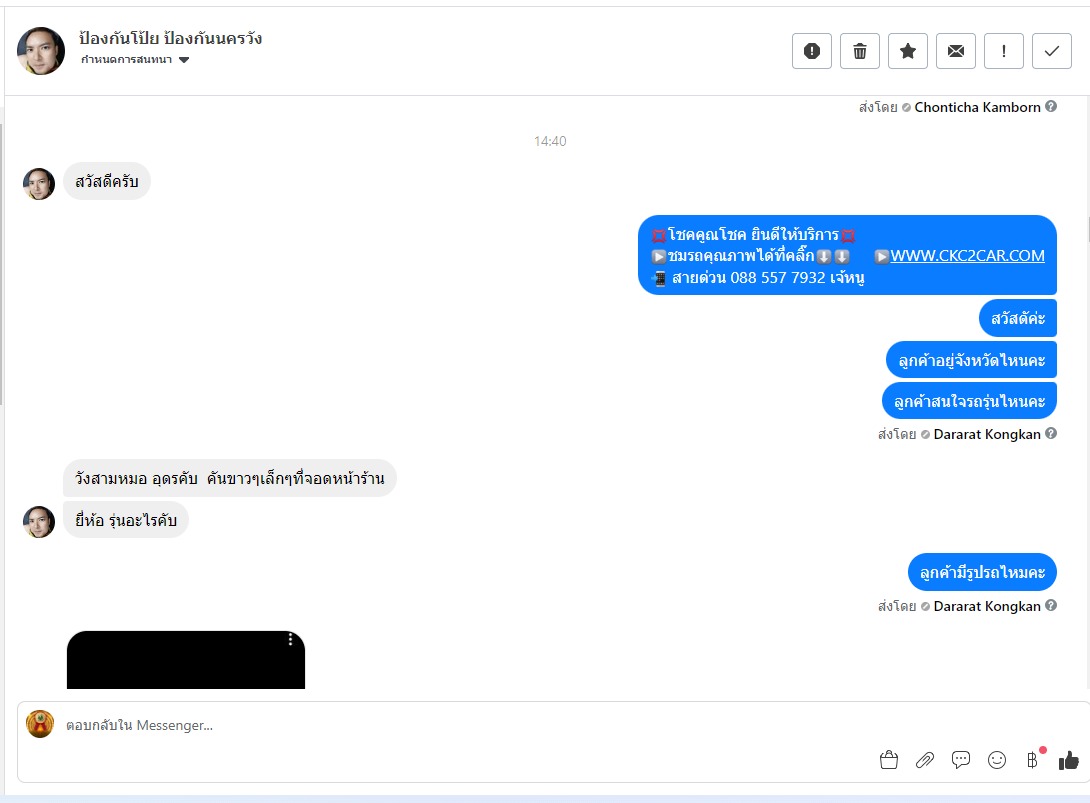The width and height of the screenshot is (1090, 803).
Task: Open payment request baht icon
Action: click(x=1033, y=760)
